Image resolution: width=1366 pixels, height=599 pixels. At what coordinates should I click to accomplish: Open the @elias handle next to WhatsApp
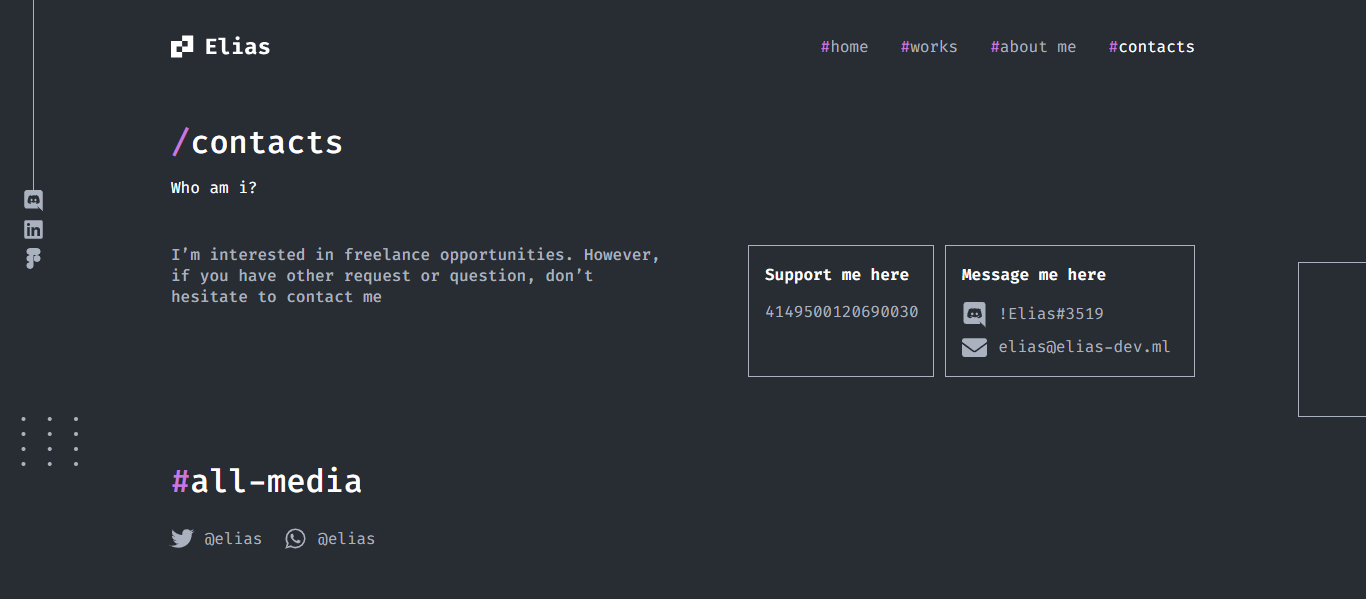346,539
